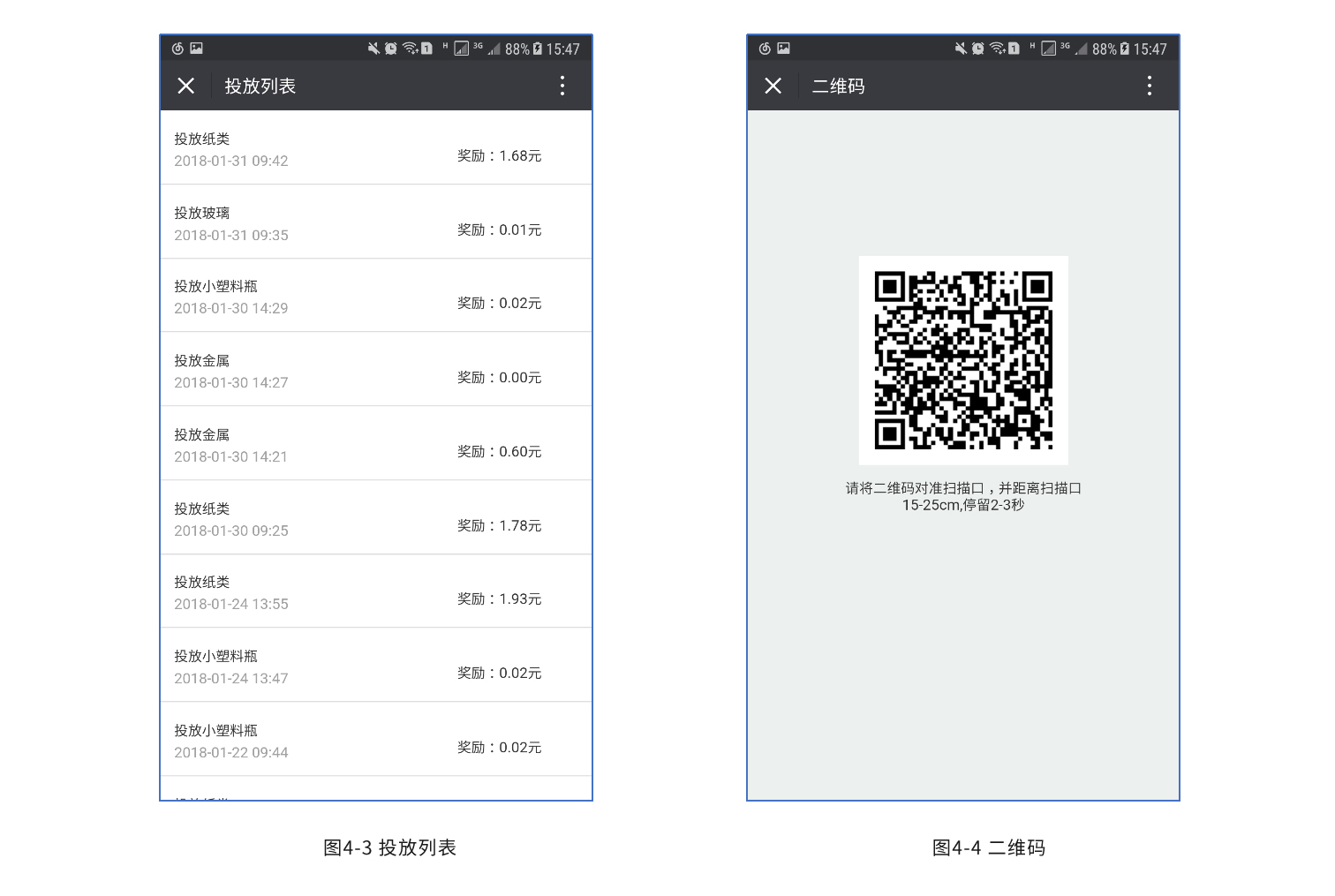Select reward value 奖励：1.78元

pyautogui.click(x=499, y=526)
